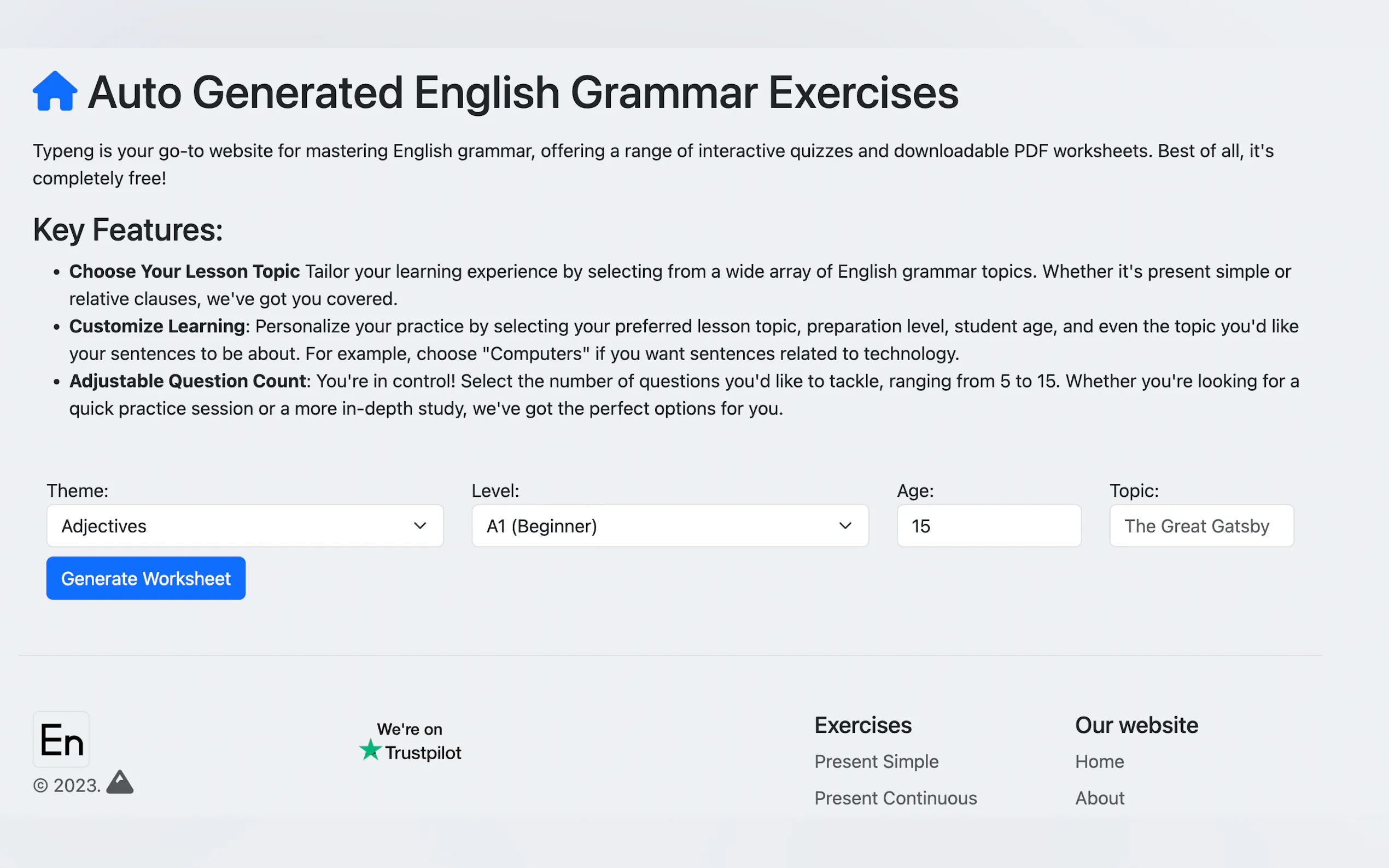Click the Exercises footer heading

pyautogui.click(x=862, y=725)
